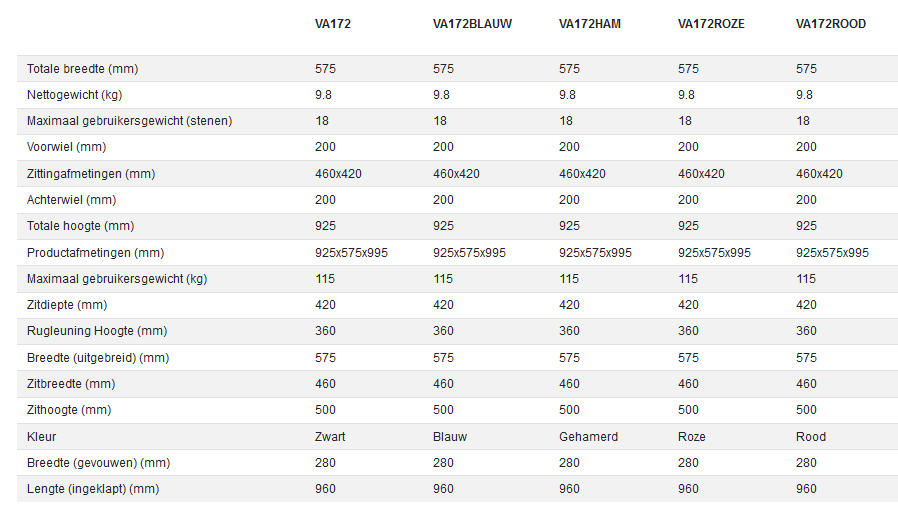Select the VA172ROZE column header

click(x=711, y=24)
